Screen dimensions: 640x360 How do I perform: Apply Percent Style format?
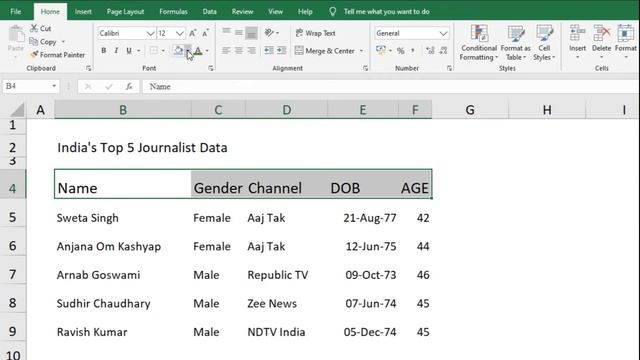click(401, 51)
